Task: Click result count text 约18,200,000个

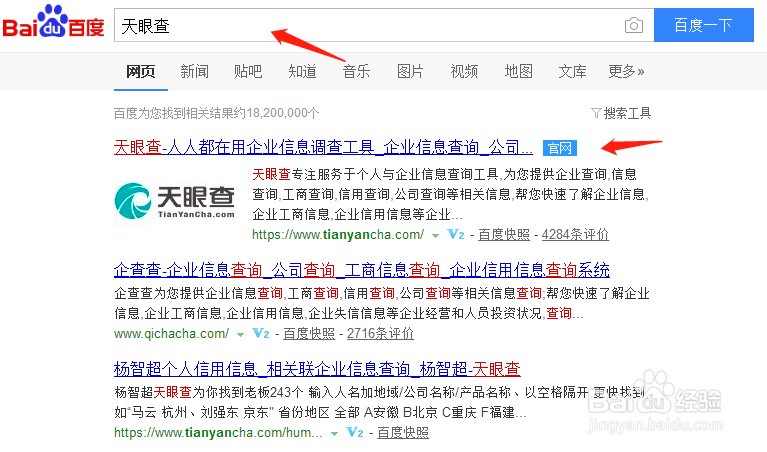Action: pos(276,113)
